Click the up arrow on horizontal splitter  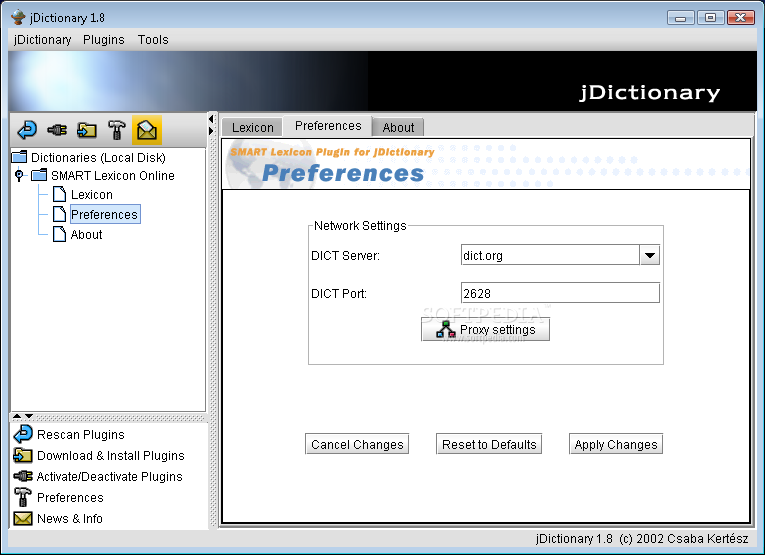17,416
